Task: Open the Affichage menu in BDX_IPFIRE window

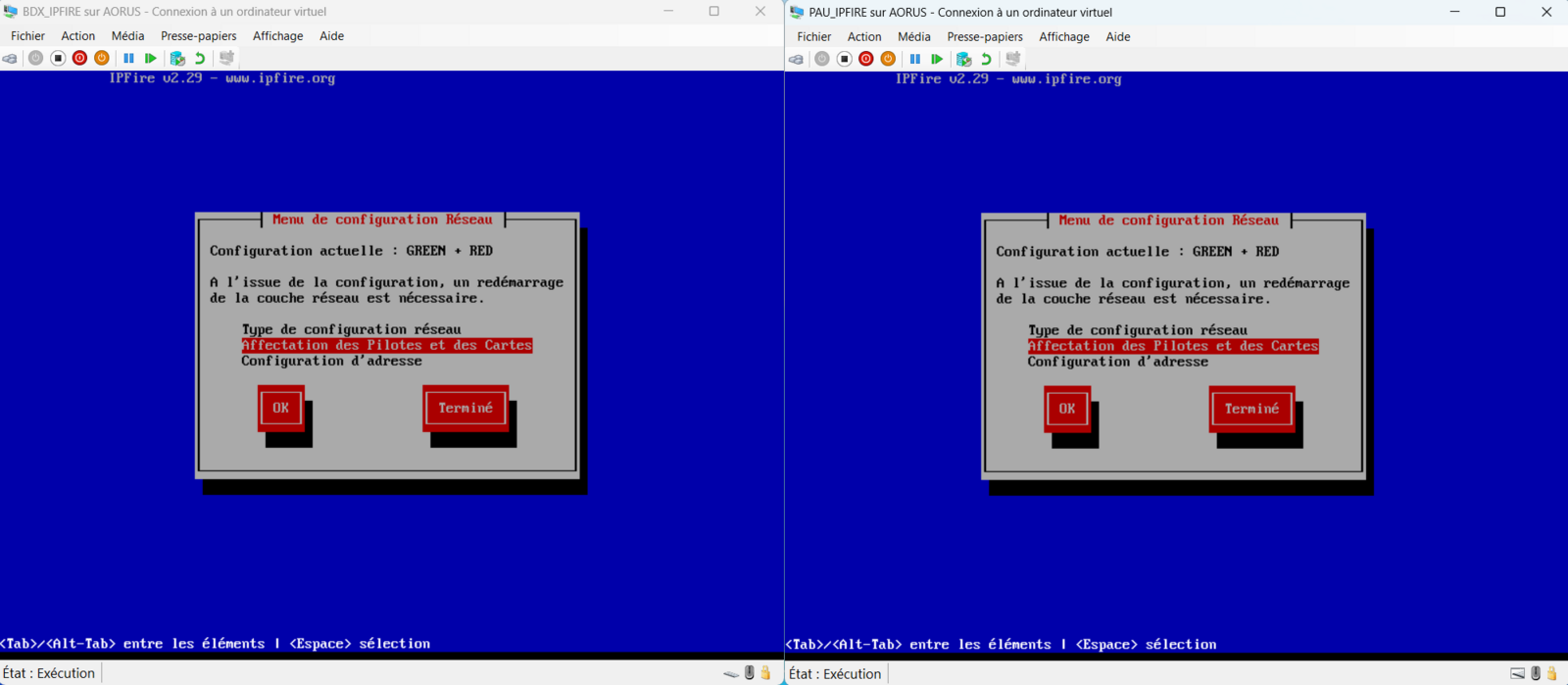Action: (277, 36)
